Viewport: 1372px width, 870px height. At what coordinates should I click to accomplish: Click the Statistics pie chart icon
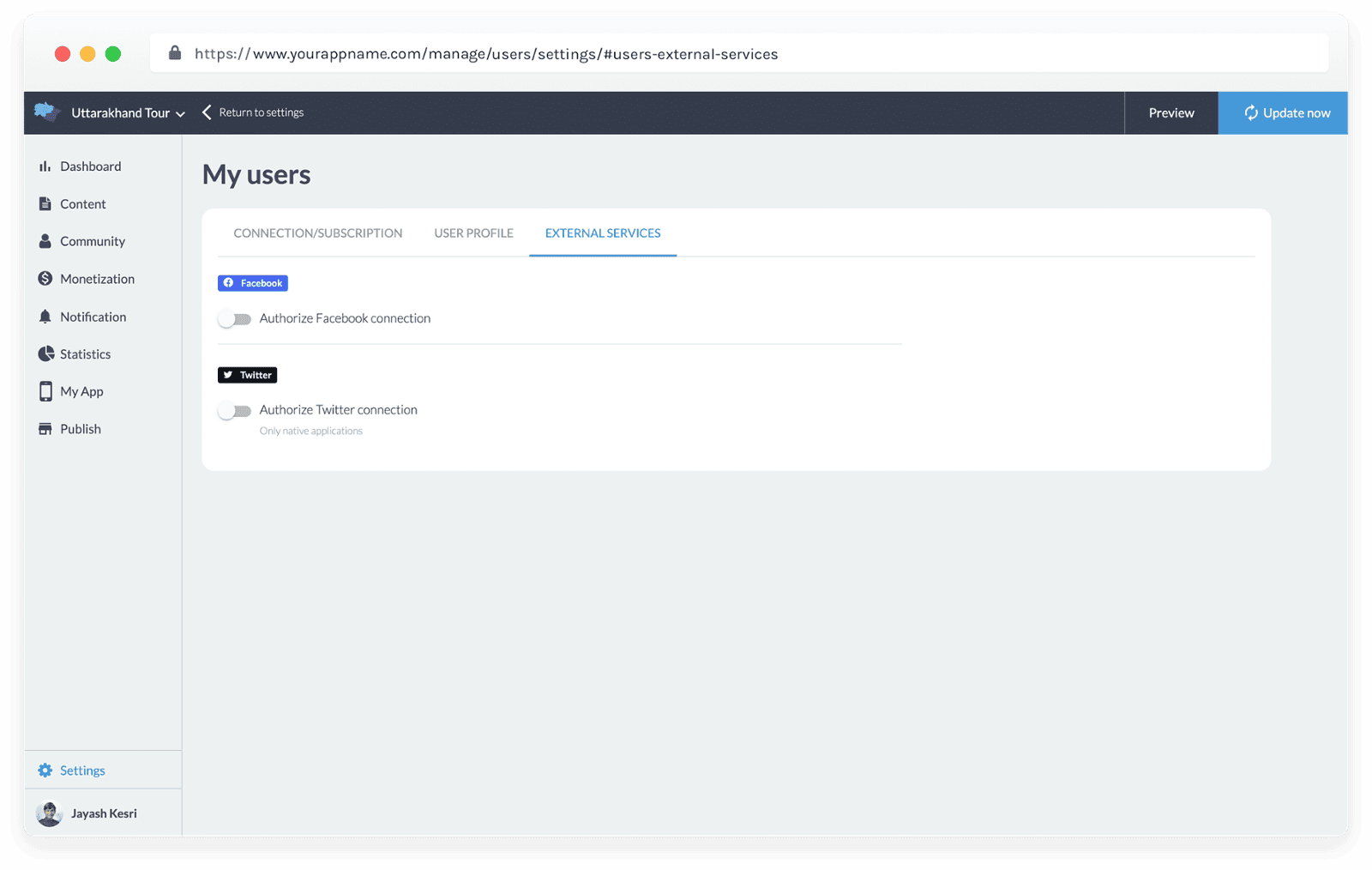click(45, 353)
